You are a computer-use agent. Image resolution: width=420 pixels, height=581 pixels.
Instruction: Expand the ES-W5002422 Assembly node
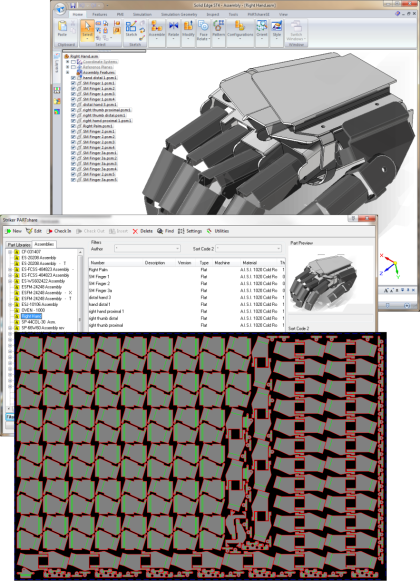click(10, 281)
